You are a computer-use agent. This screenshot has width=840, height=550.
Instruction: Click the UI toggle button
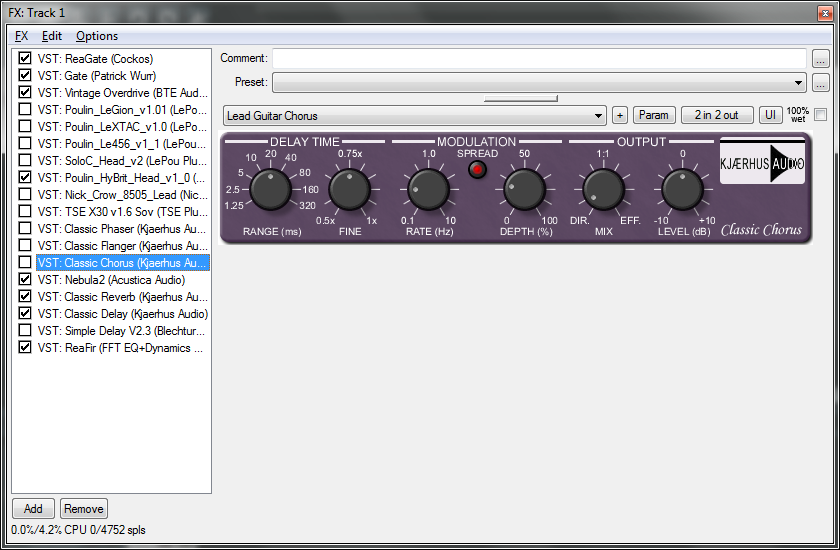[771, 116]
